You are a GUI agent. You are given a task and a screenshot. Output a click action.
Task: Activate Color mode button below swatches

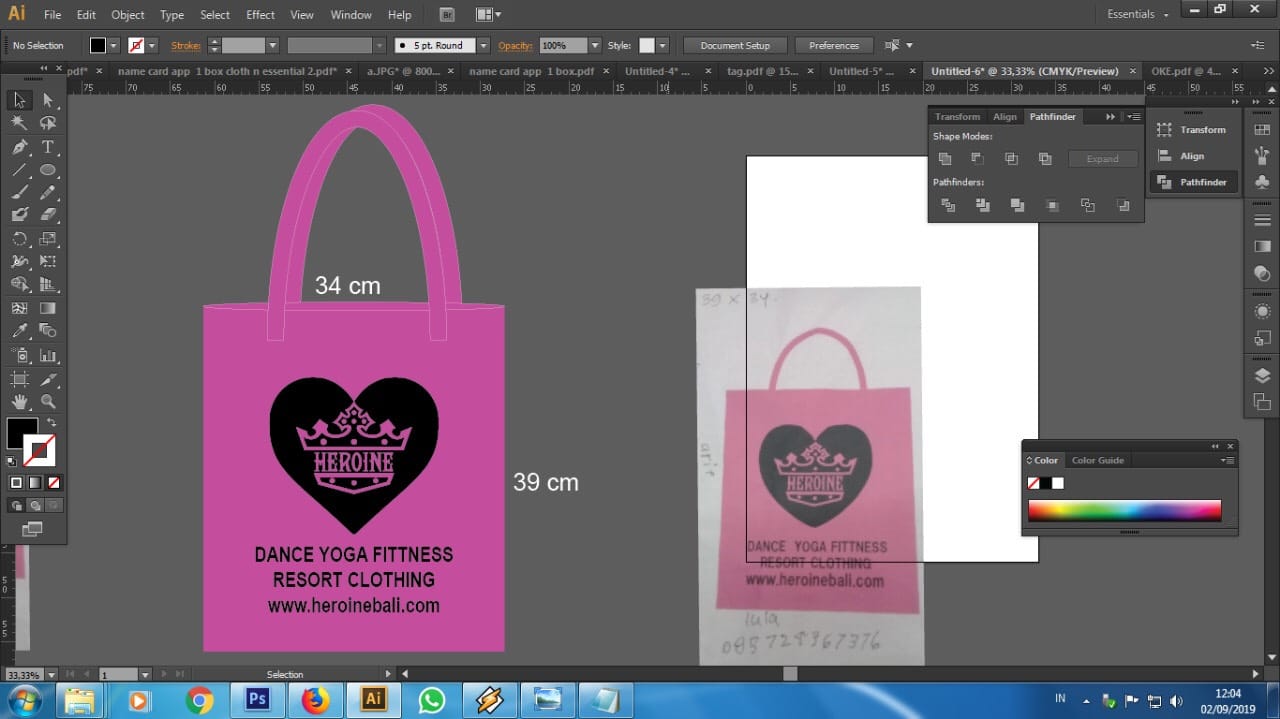click(16, 481)
